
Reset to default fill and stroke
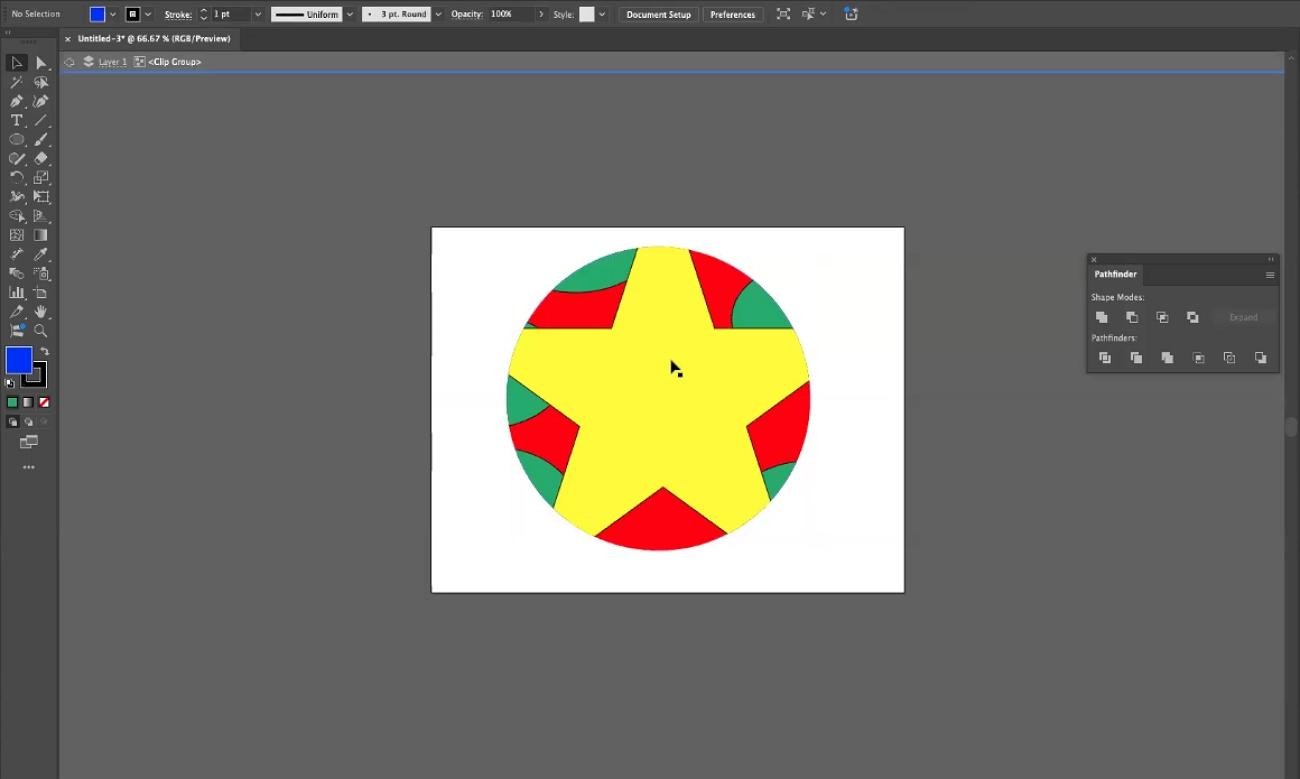(x=10, y=383)
